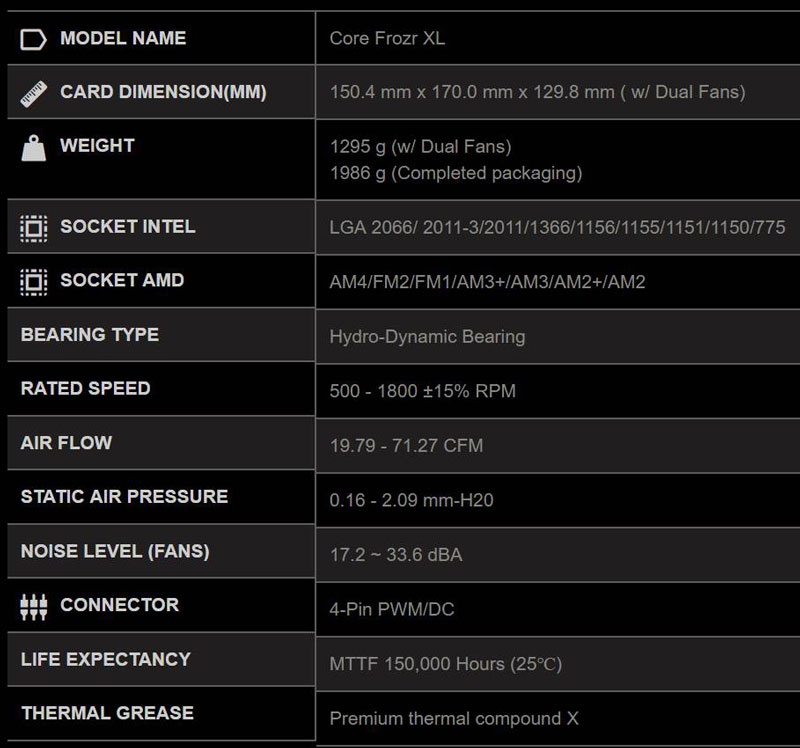Click the chip icon beside Socket AMD
The width and height of the screenshot is (800, 748).
[x=34, y=282]
